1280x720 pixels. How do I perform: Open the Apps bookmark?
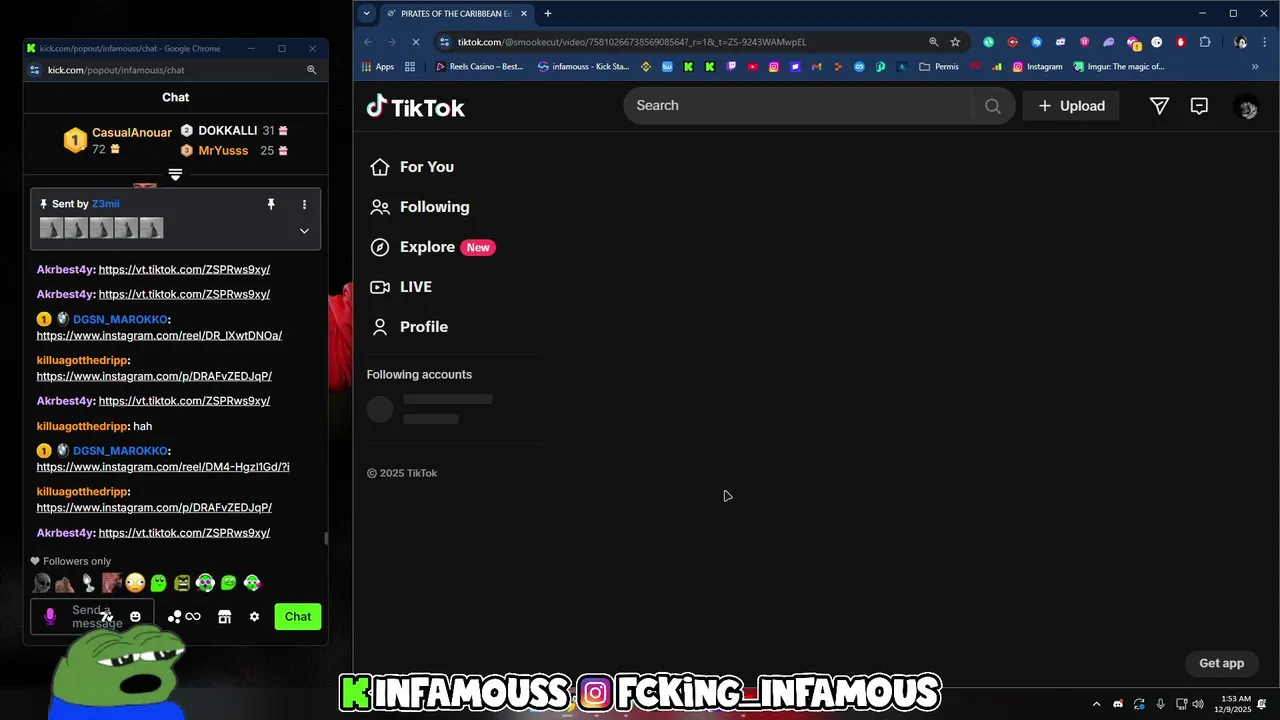376,67
